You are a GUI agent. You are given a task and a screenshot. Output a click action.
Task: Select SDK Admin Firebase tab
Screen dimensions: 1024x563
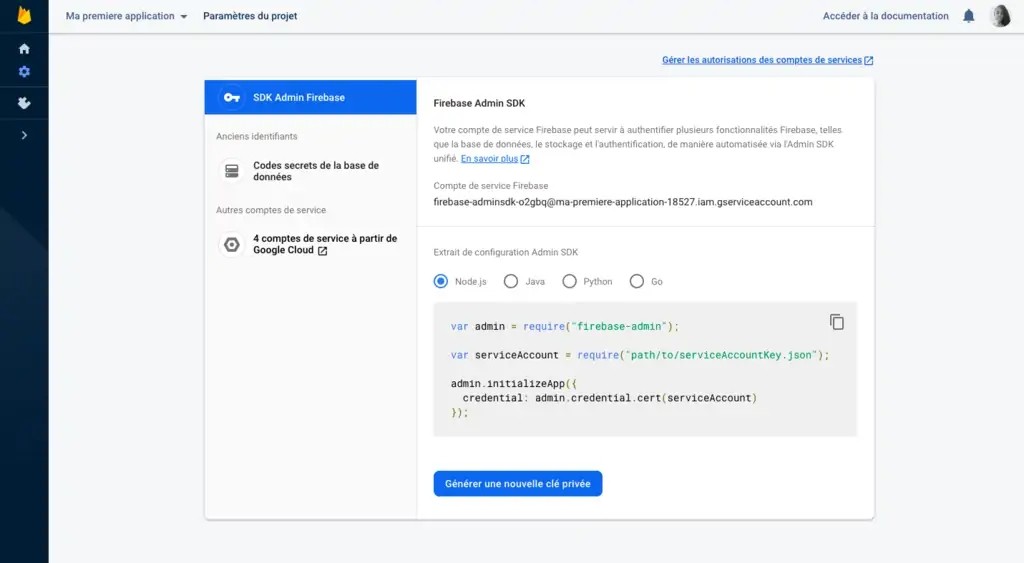coord(310,97)
